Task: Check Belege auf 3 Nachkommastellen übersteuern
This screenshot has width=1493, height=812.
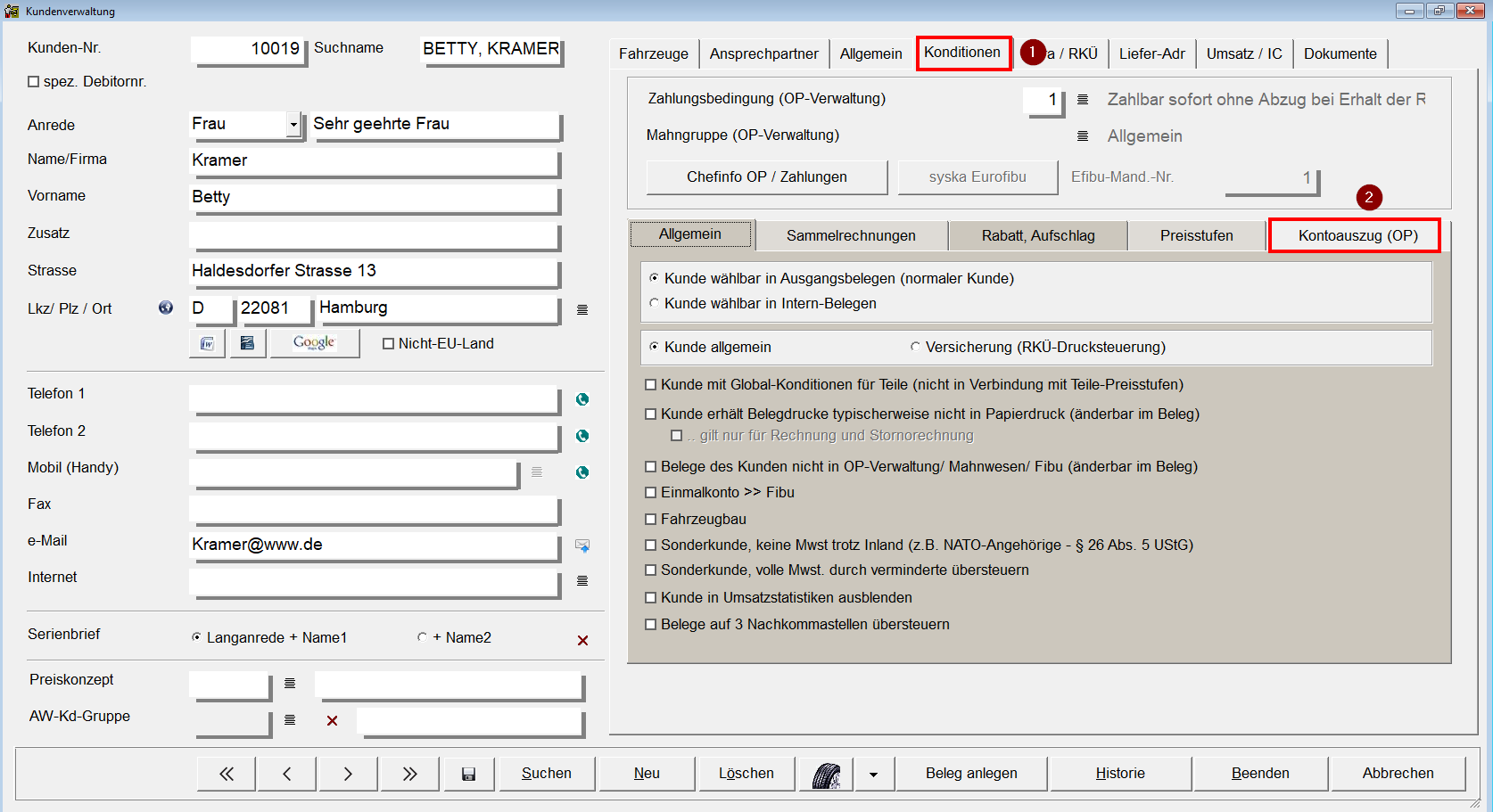Action: tap(651, 624)
